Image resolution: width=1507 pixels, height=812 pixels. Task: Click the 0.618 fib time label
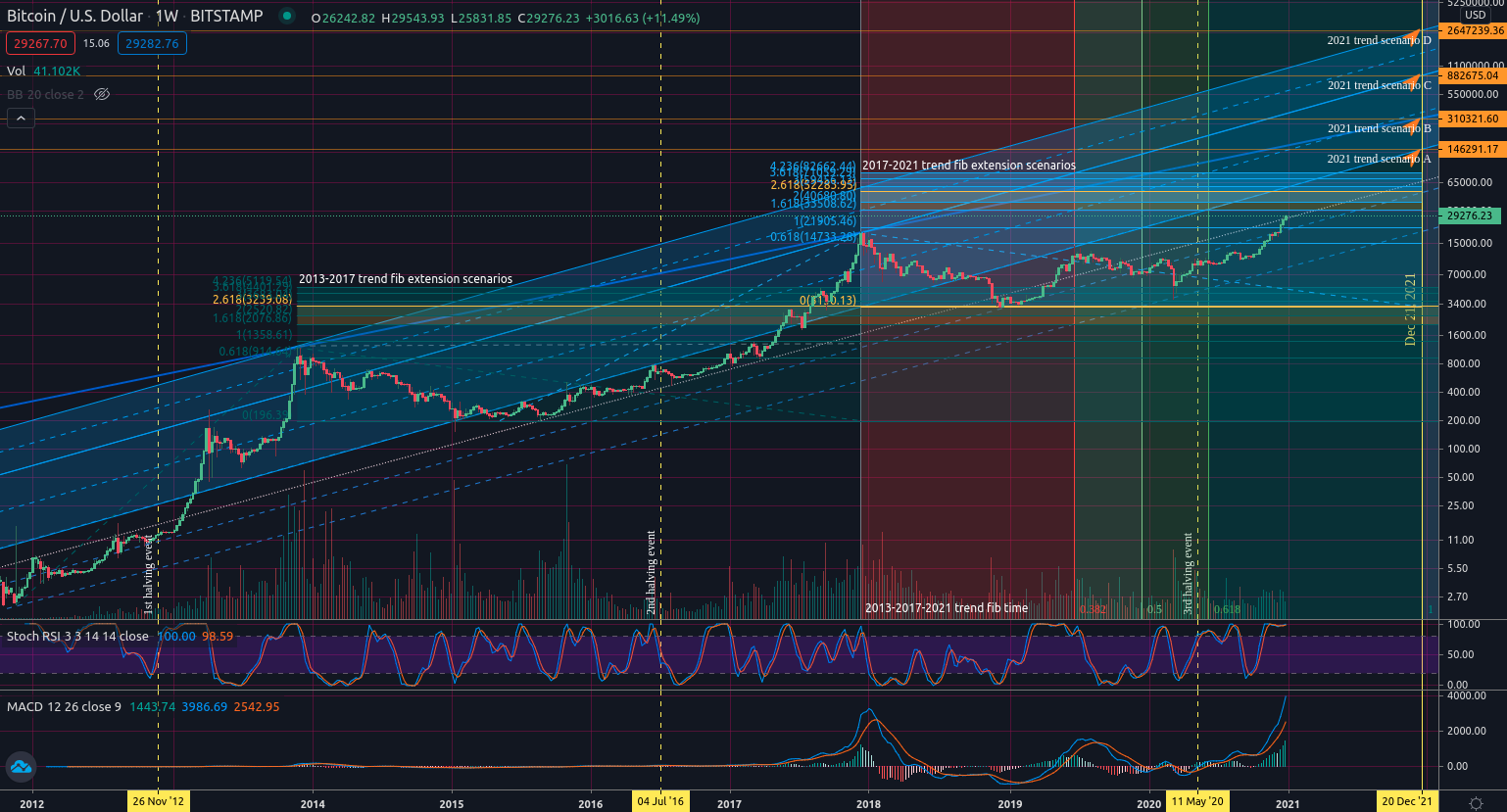1227,609
